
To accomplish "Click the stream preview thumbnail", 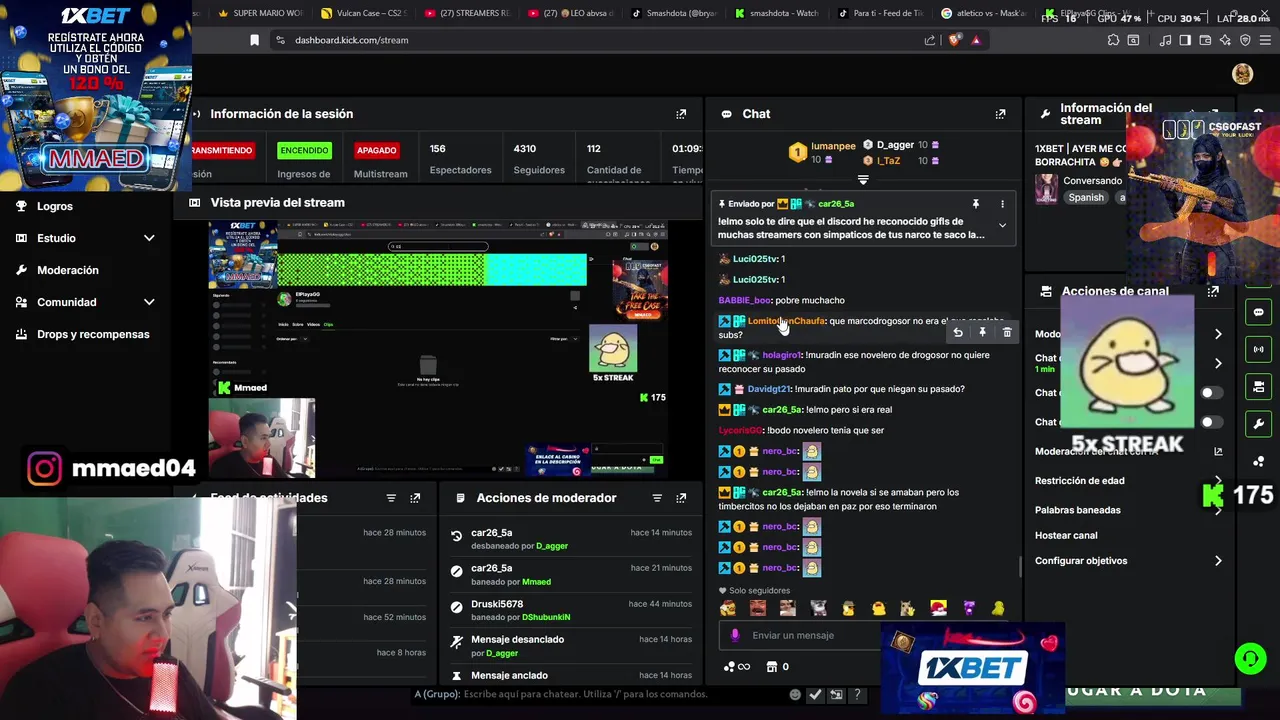I will [438, 347].
